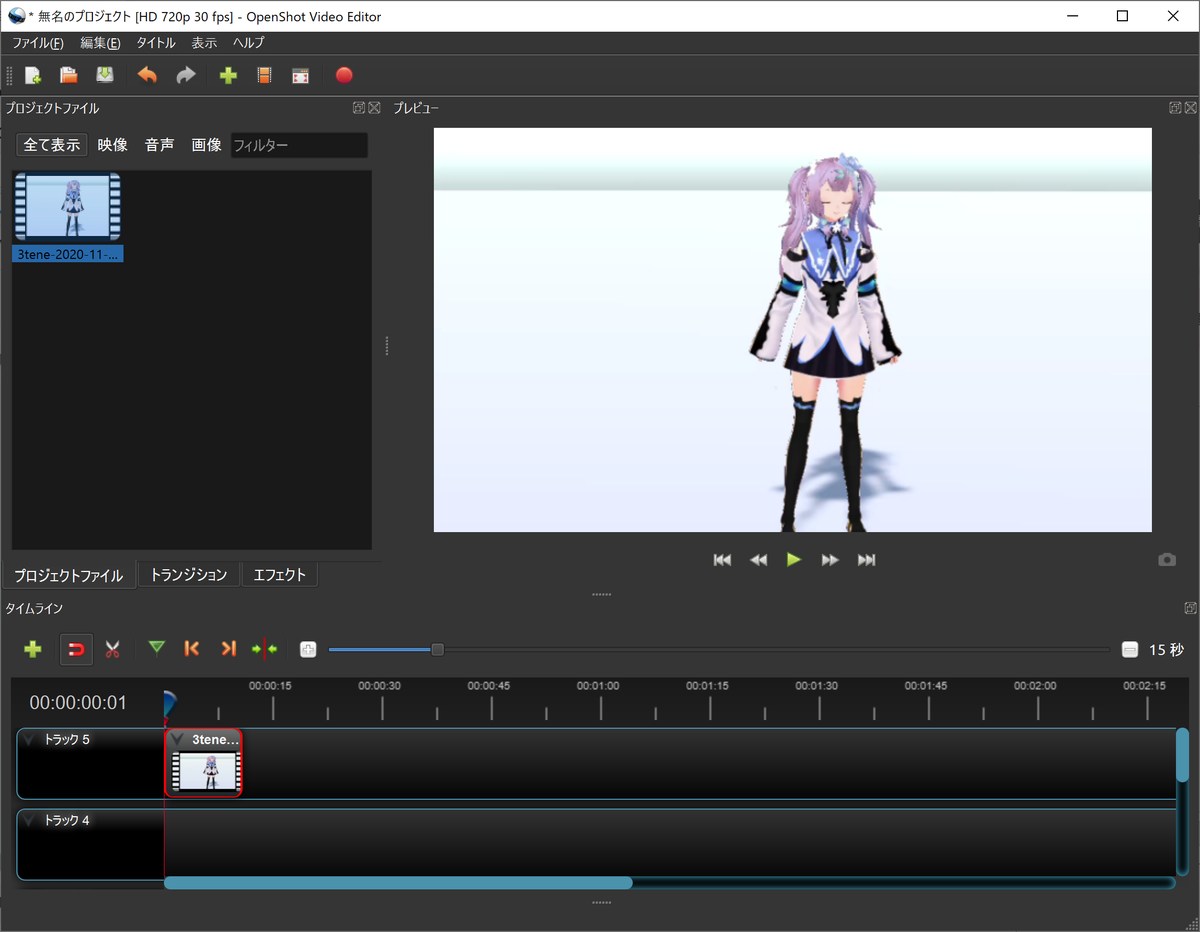
Task: Open the ファイル menu
Action: coord(37,43)
